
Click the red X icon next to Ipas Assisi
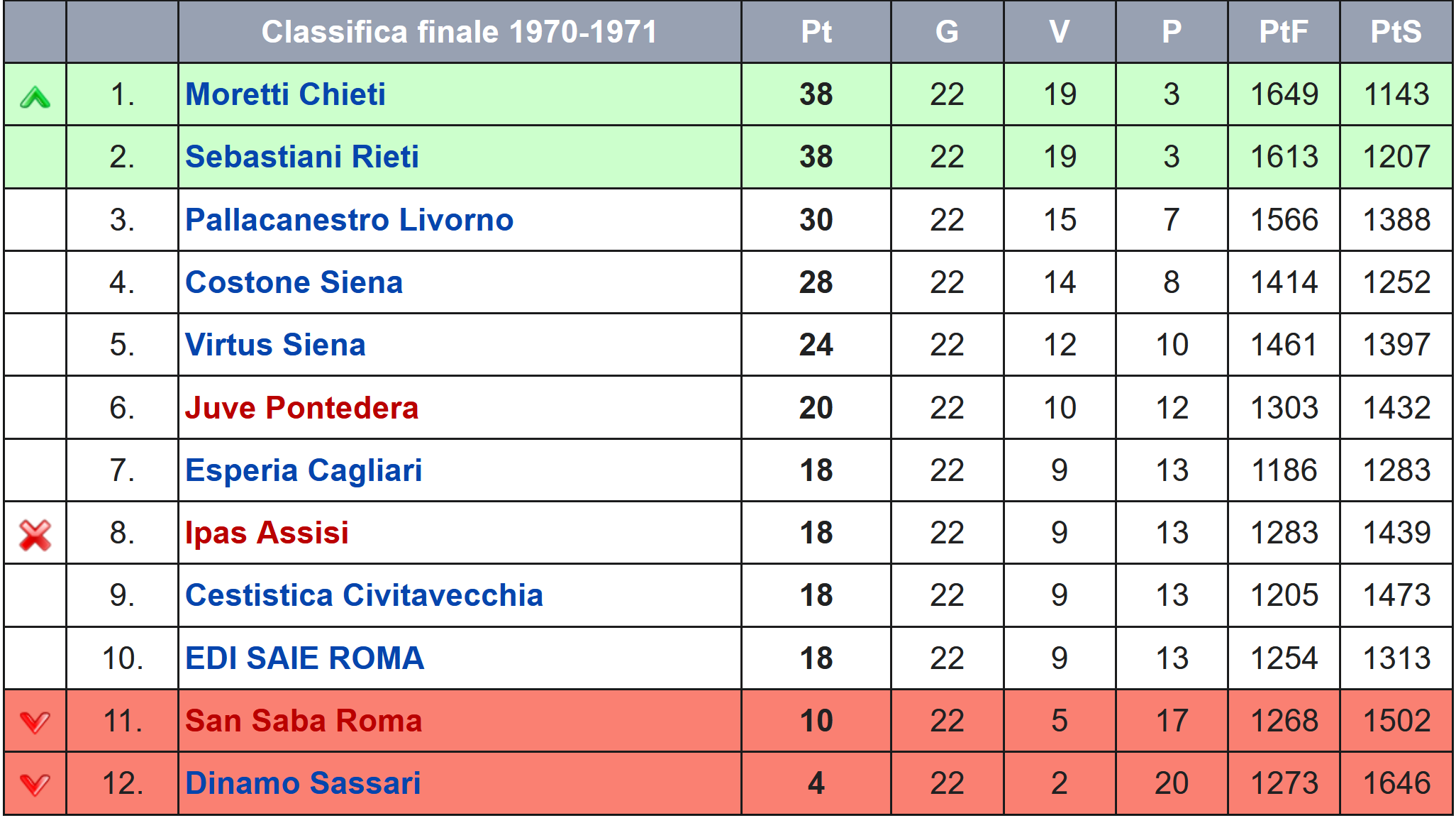[x=35, y=535]
